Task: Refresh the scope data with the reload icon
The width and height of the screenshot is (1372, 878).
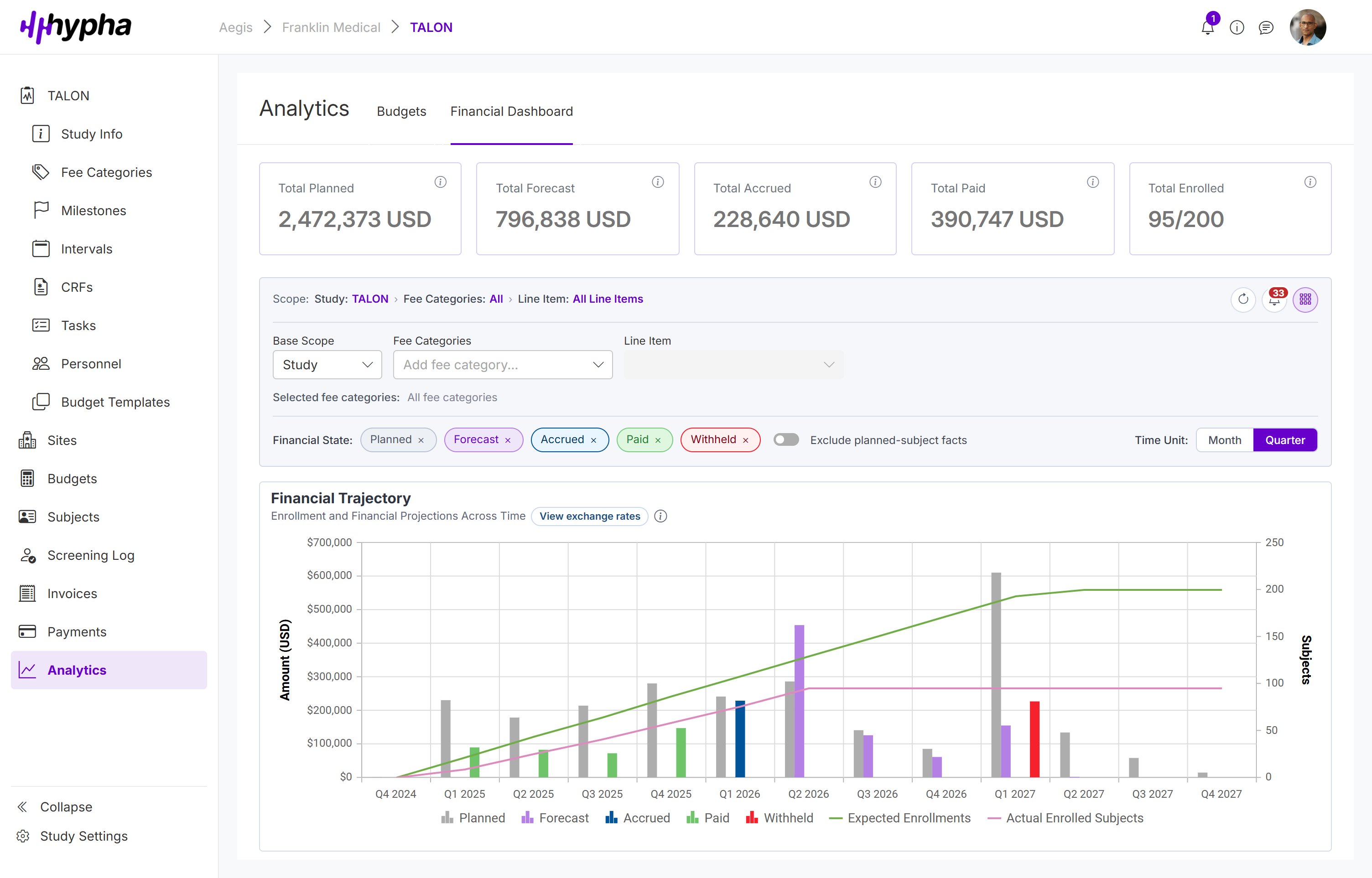Action: click(x=1244, y=300)
